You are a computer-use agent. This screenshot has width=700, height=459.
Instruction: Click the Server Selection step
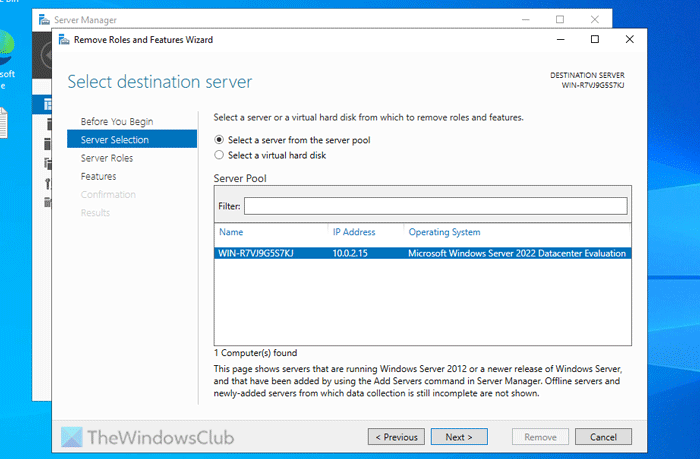coord(114,140)
